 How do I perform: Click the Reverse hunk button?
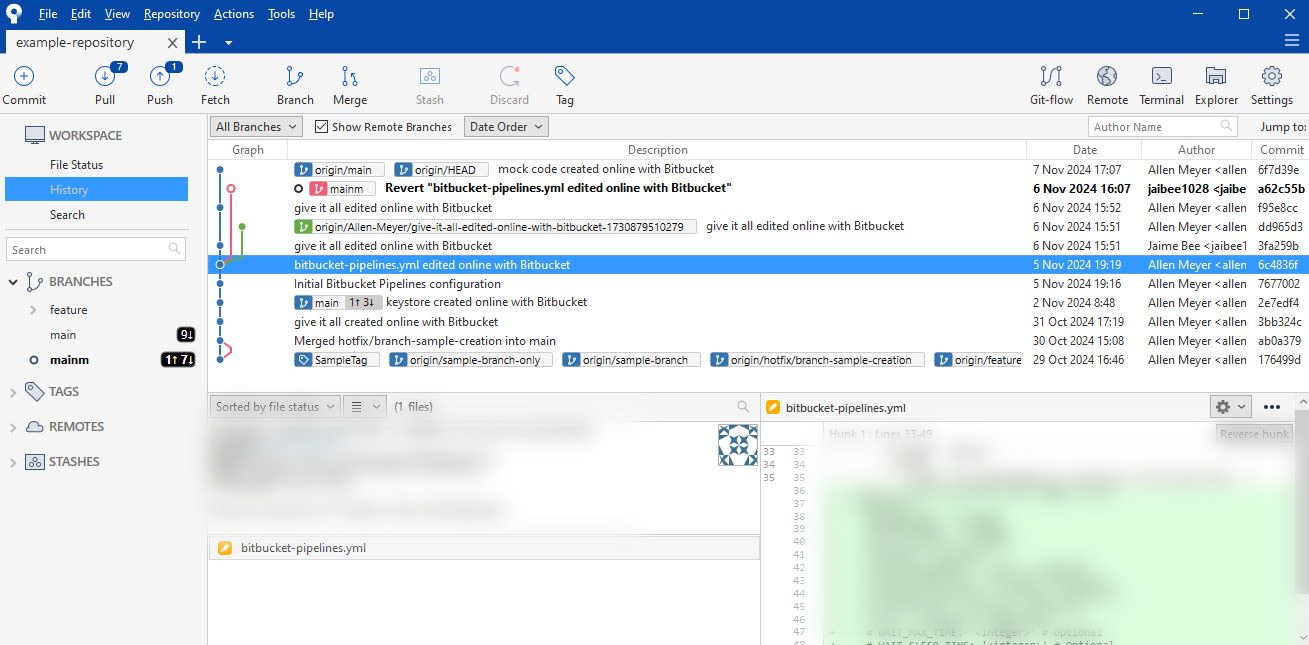1253,433
